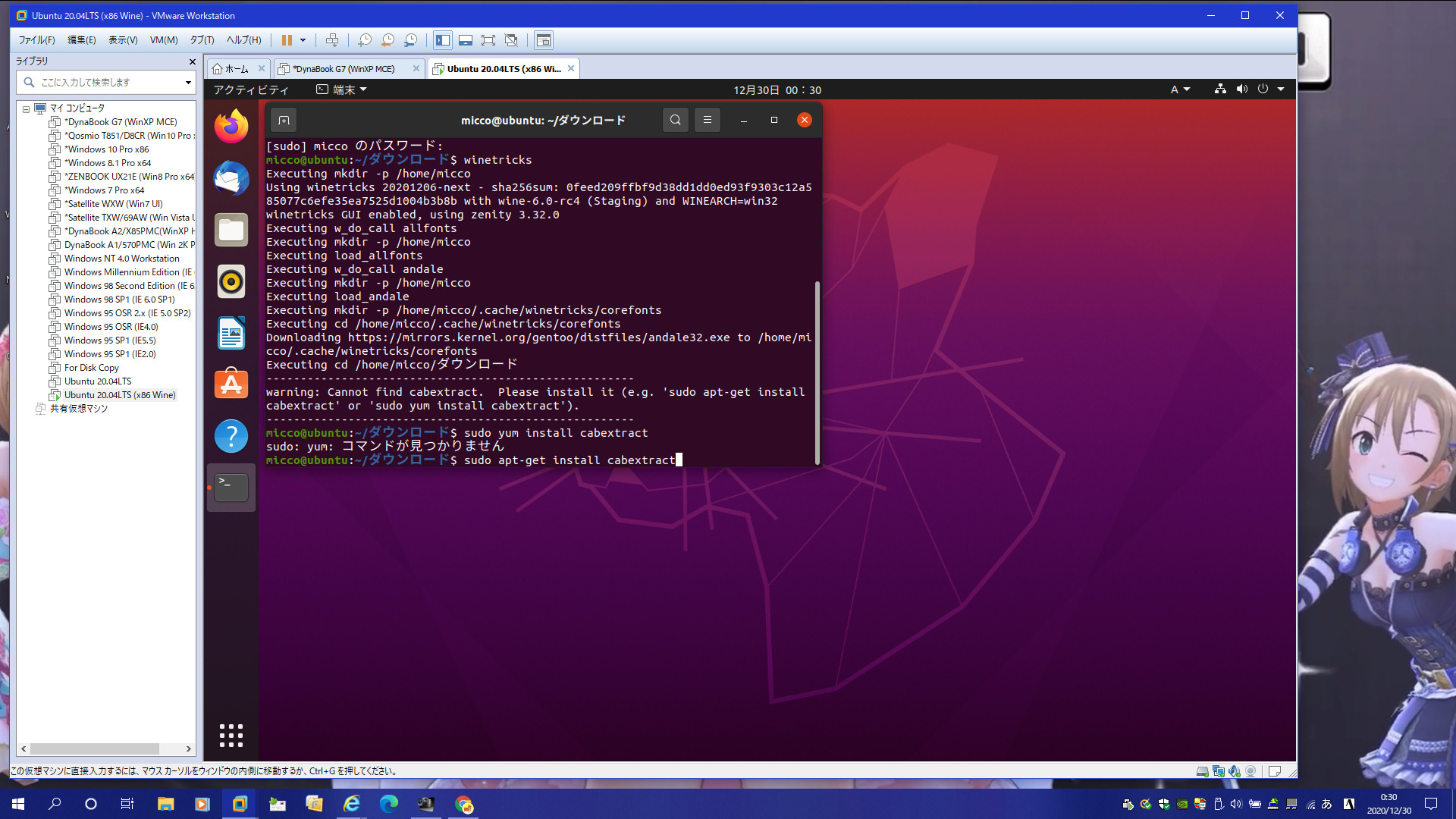Image resolution: width=1456 pixels, height=819 pixels.
Task: Click the thumbnail bar view icon
Action: (x=466, y=40)
